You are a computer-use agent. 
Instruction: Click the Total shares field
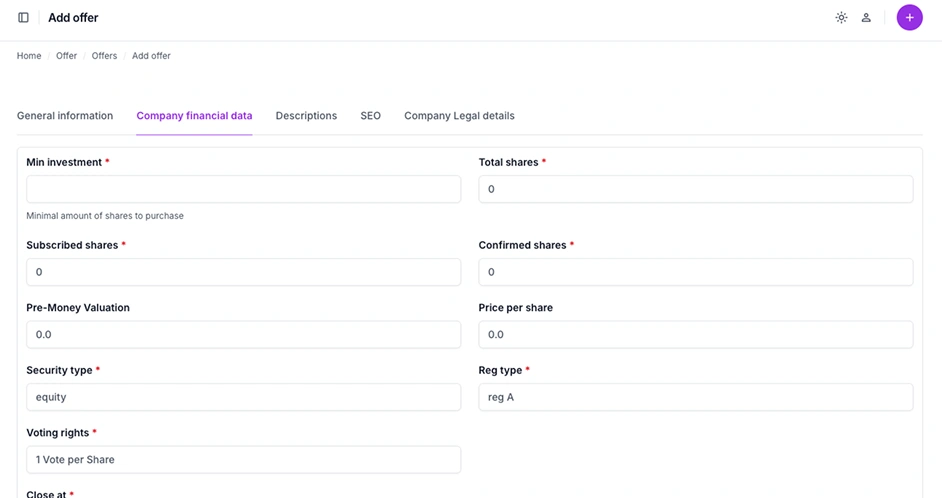[x=695, y=189]
